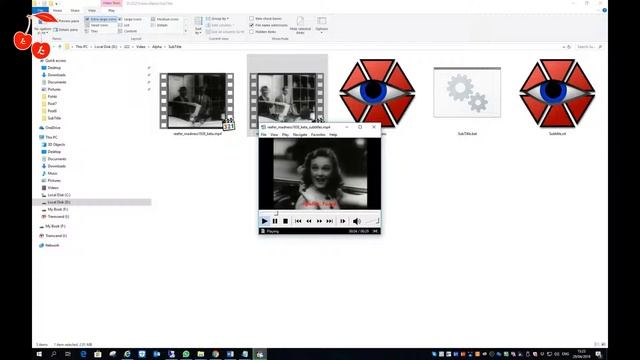Viewport: 640px width, 360px height.
Task: Open Favorites menu in media player
Action: (318, 134)
